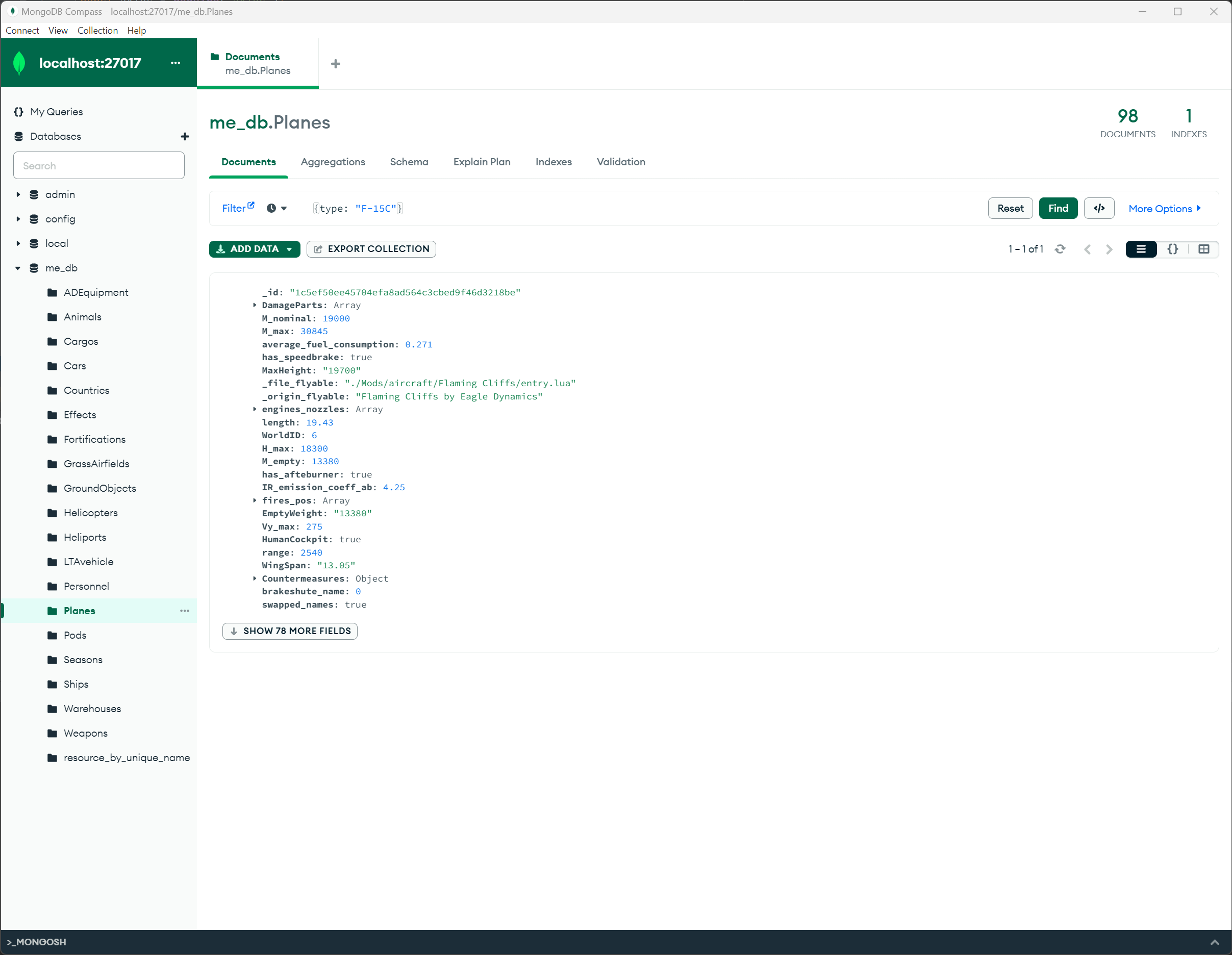Click SHOW 78 MORE FIELDS button
The height and width of the screenshot is (955, 1232).
pos(290,631)
